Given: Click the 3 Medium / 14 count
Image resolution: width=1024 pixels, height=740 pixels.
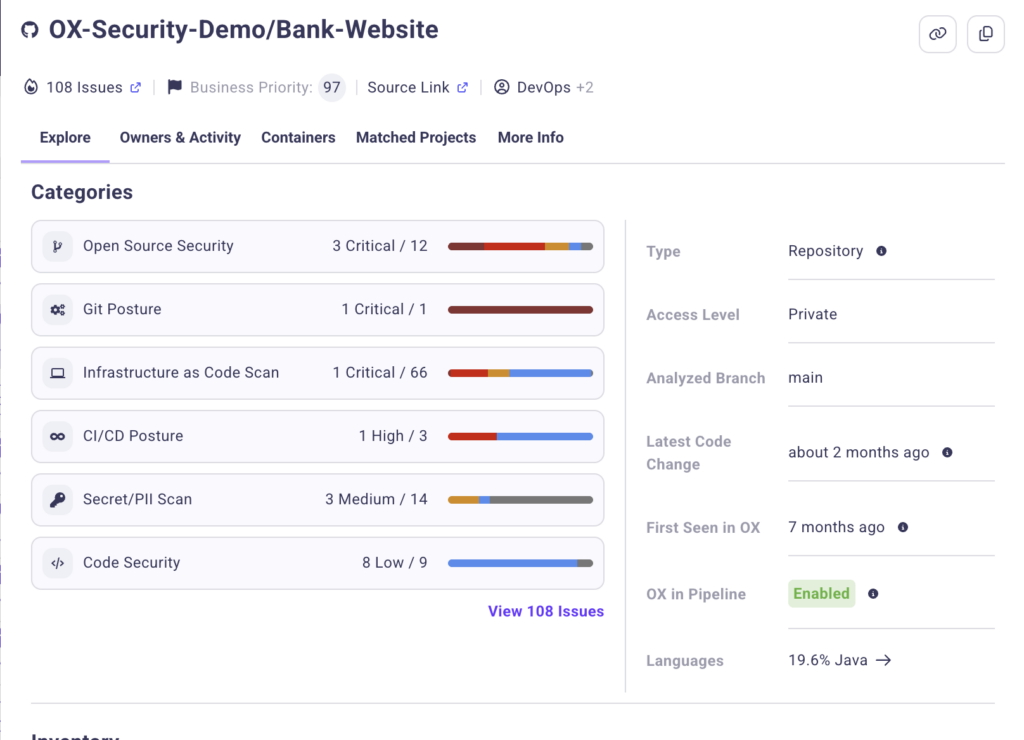Looking at the screenshot, I should click(x=376, y=500).
